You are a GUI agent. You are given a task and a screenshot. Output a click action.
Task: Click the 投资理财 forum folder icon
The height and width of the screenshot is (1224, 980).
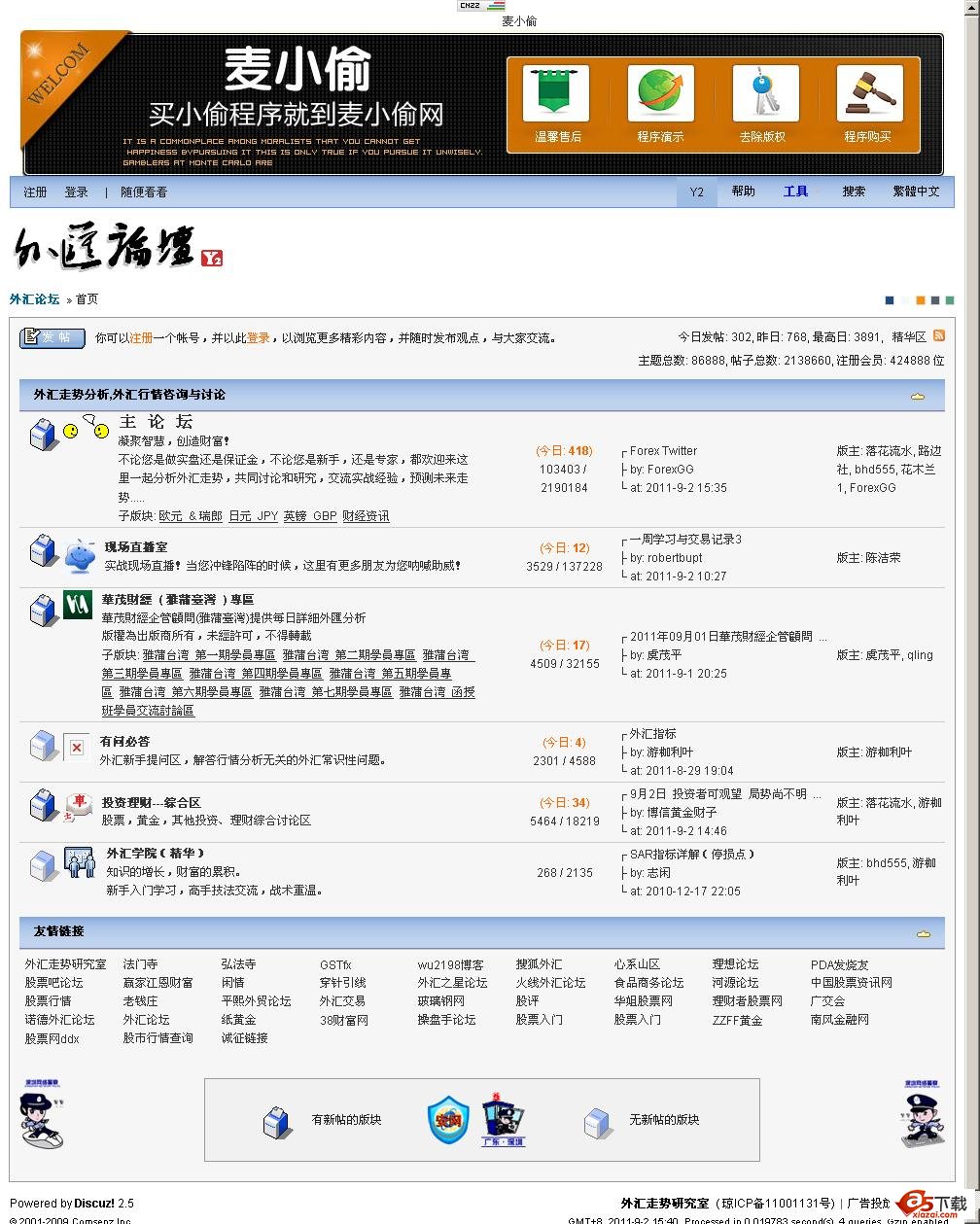point(43,806)
